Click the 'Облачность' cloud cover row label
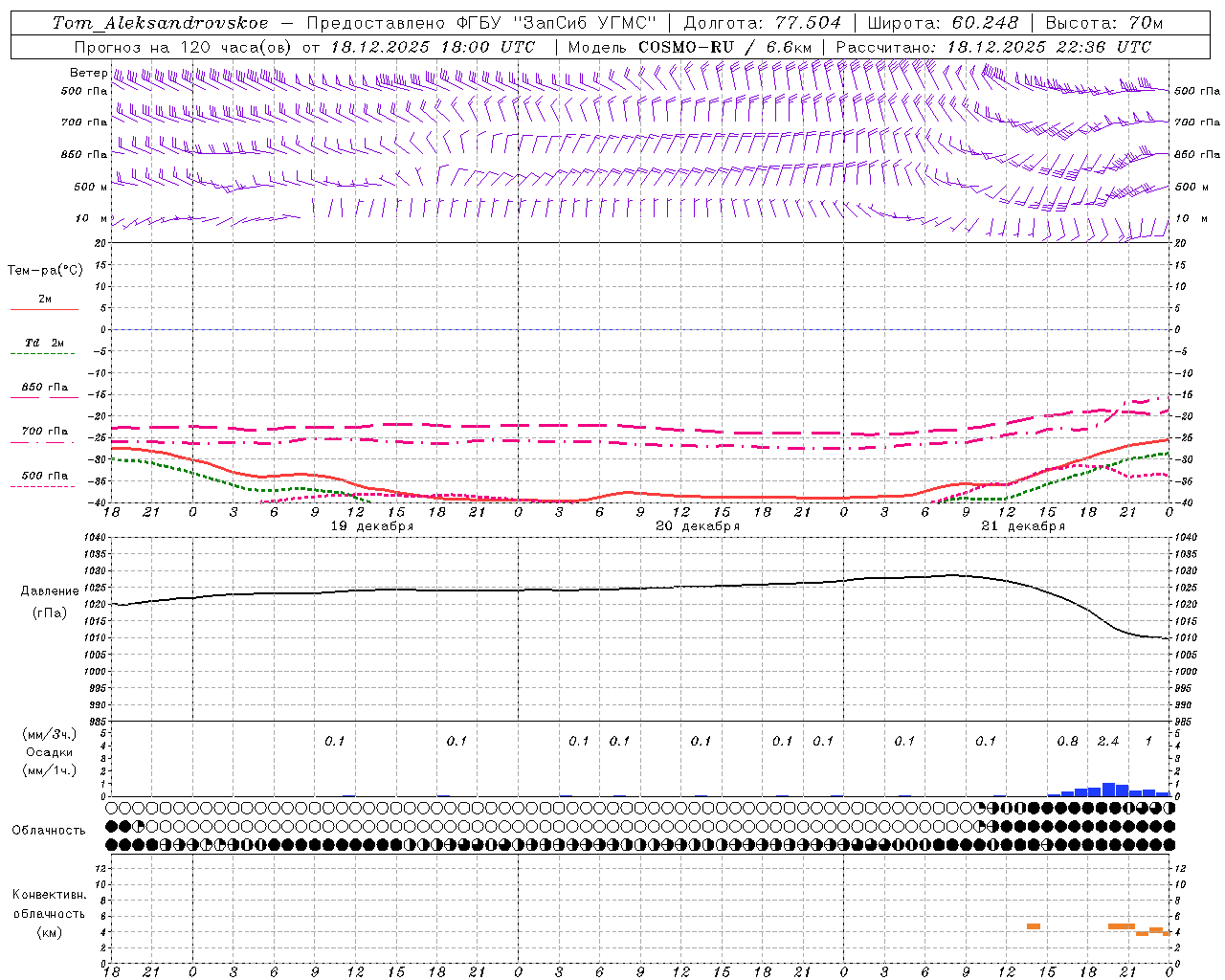This screenshot has height=980, width=1225. (49, 830)
